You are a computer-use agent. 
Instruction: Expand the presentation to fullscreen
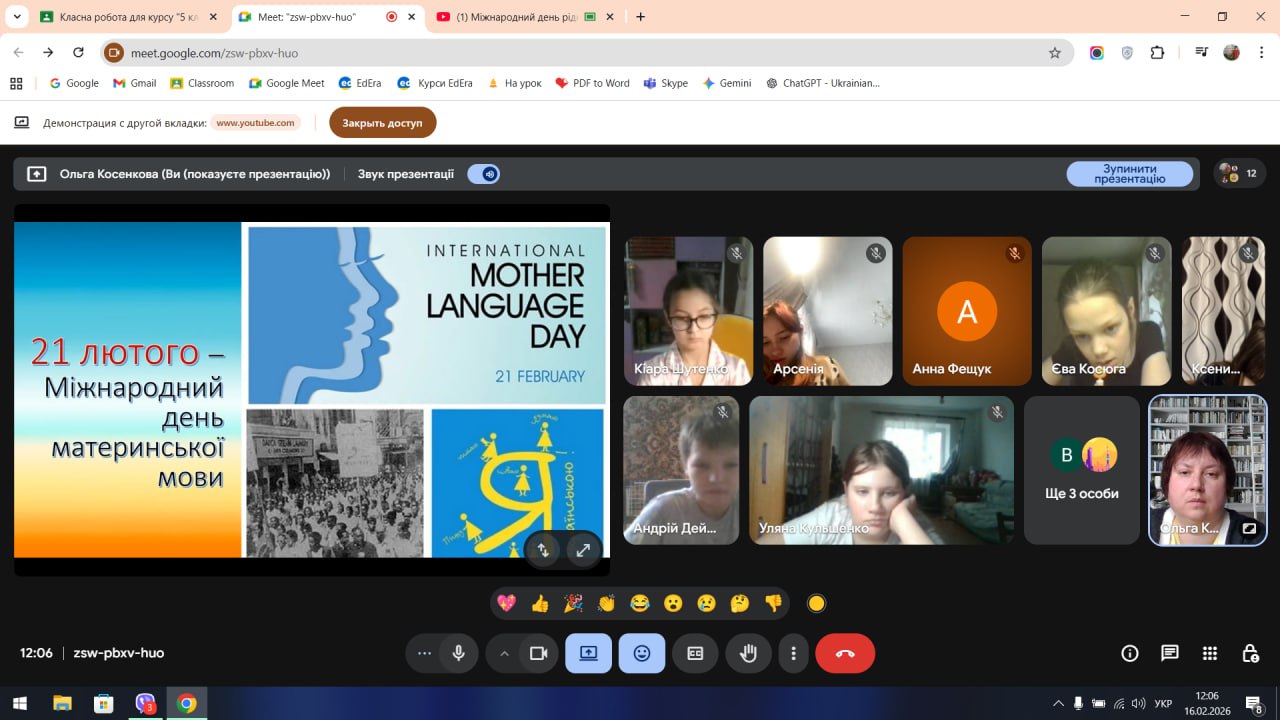(583, 549)
